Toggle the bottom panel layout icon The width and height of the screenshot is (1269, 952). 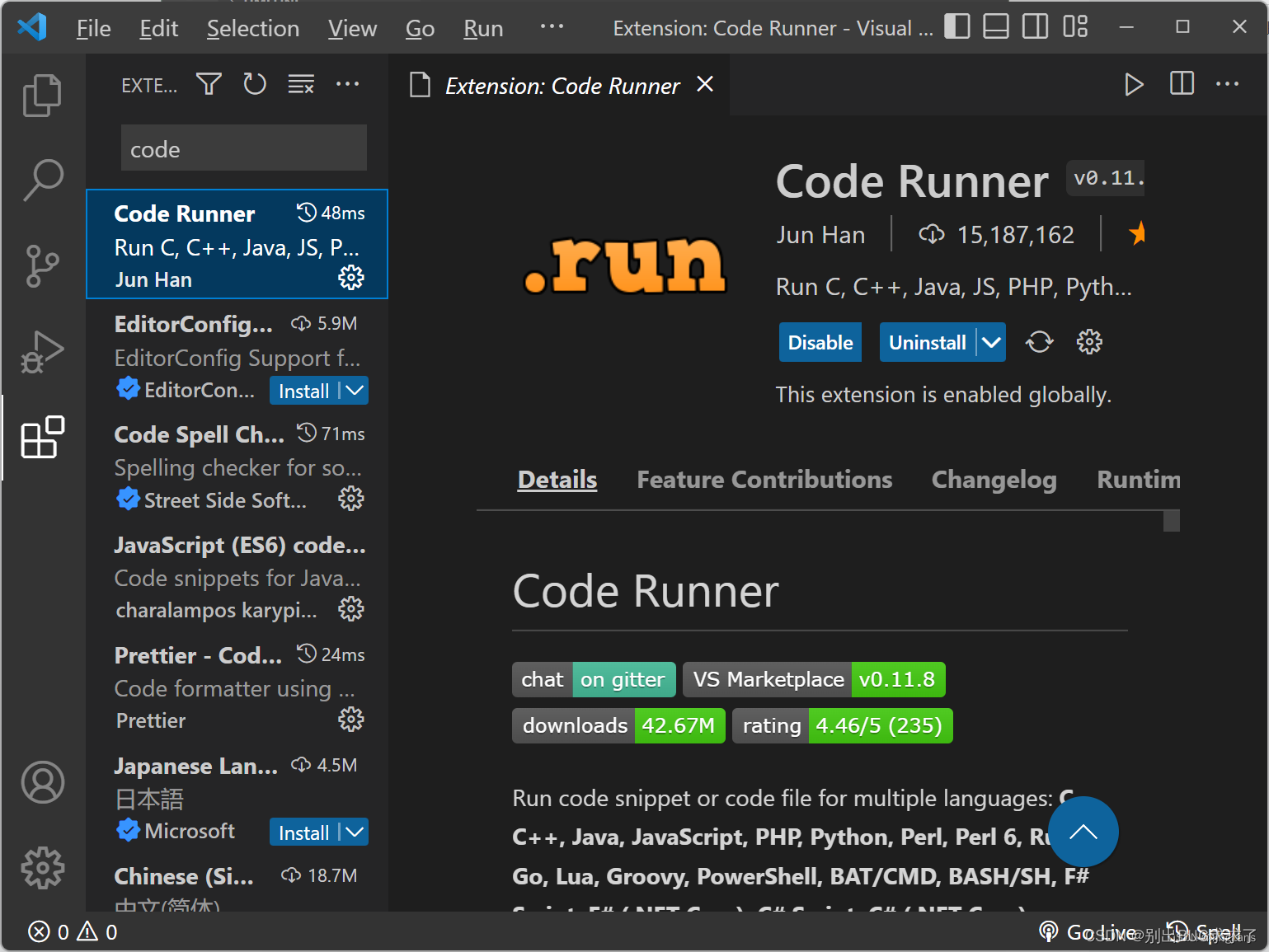point(996,26)
